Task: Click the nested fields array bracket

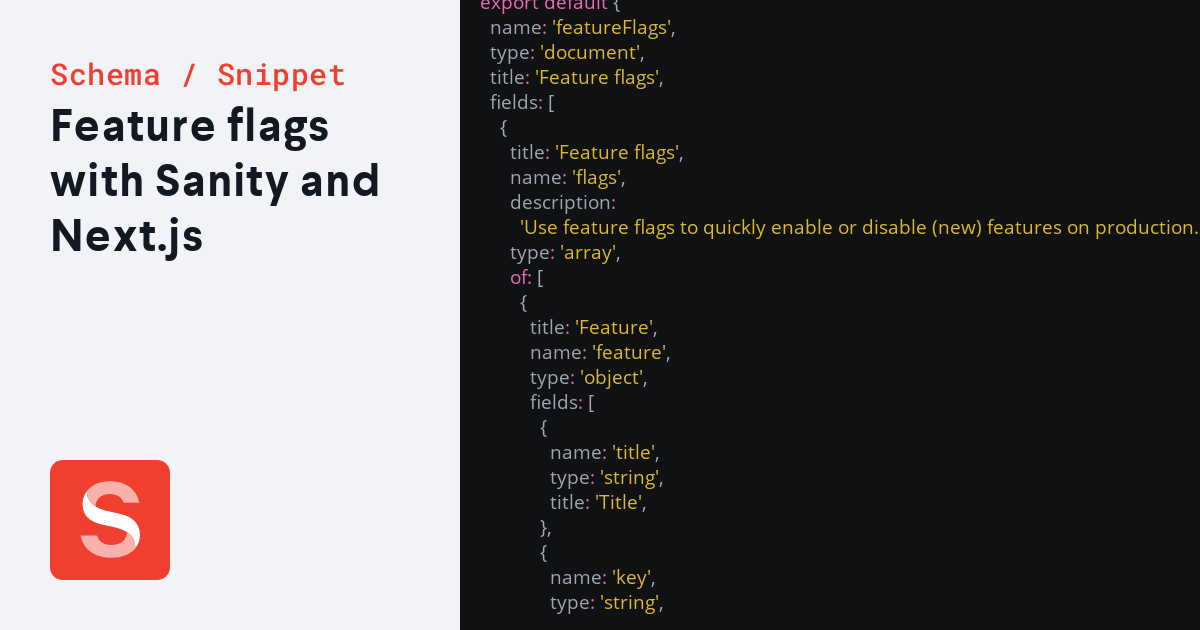Action: [590, 402]
